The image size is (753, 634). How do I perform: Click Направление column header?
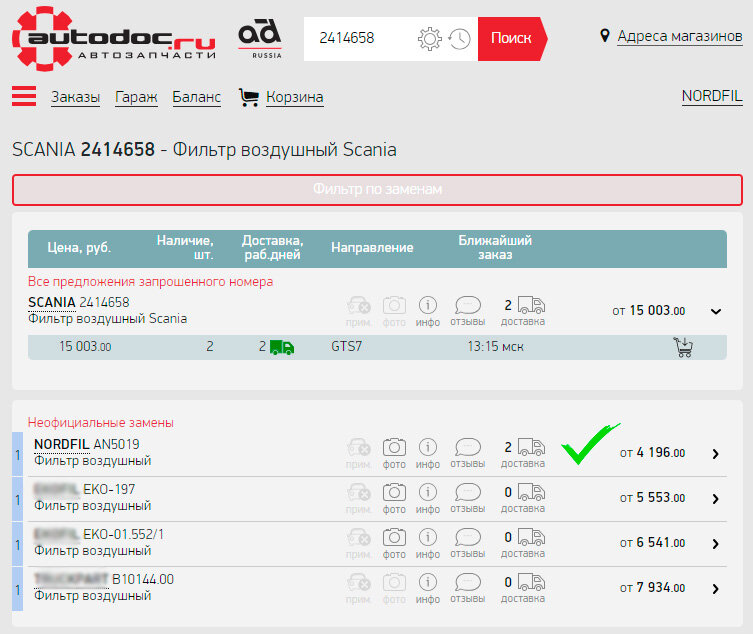372,248
